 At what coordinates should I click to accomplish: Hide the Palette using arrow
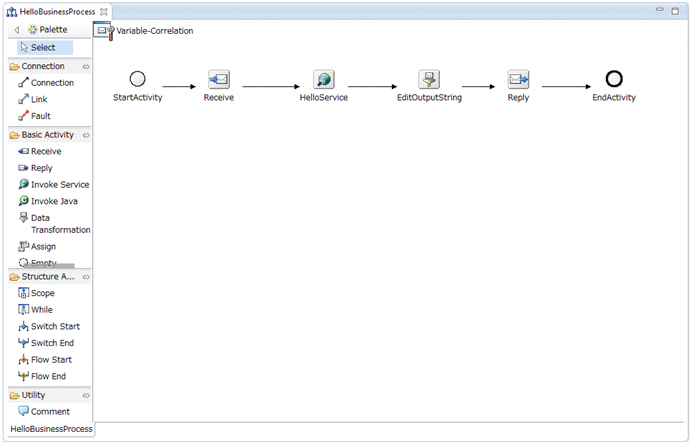pyautogui.click(x=17, y=30)
